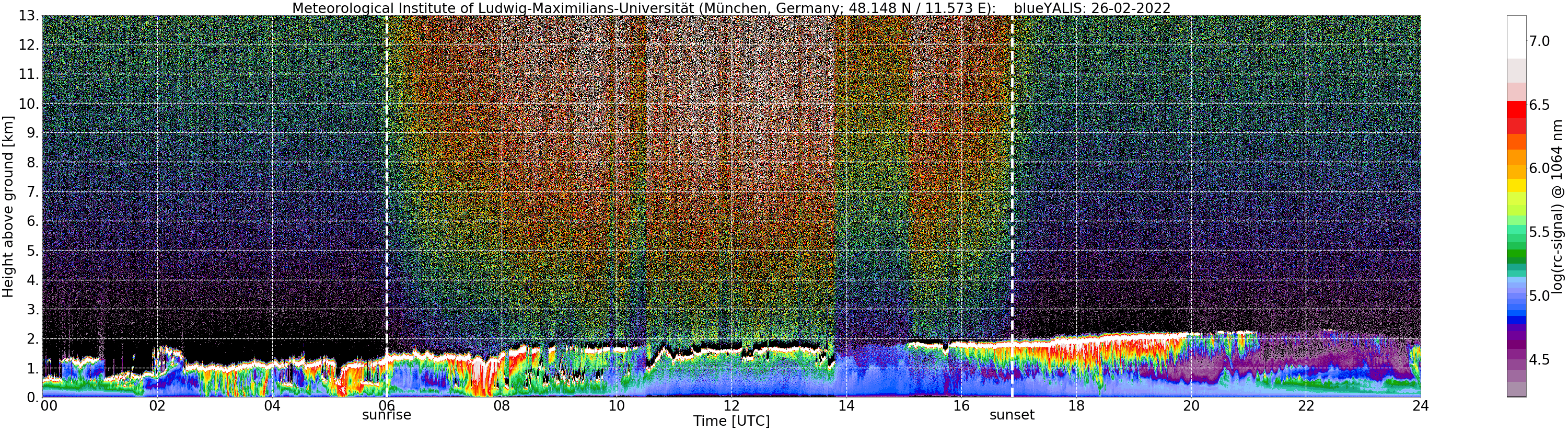
Task: Click the '3.' height tick label
Action: [33, 309]
